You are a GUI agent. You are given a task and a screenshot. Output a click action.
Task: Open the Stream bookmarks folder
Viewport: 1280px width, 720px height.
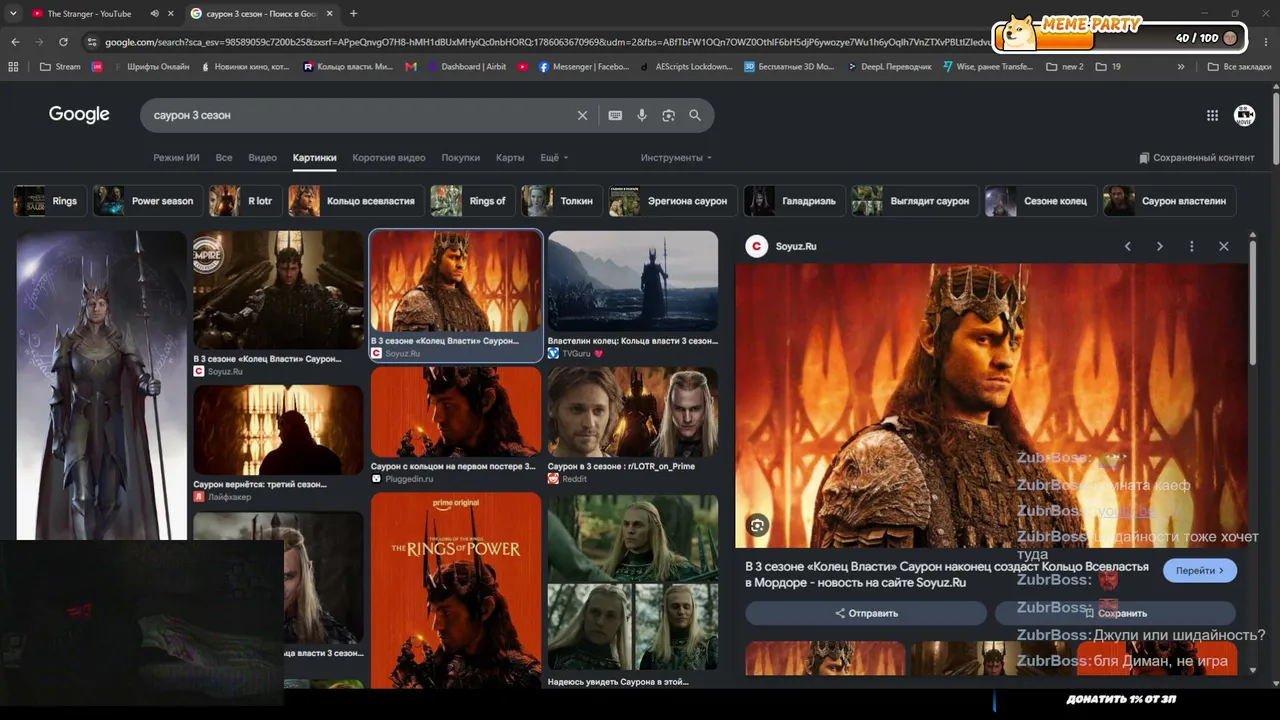point(60,67)
